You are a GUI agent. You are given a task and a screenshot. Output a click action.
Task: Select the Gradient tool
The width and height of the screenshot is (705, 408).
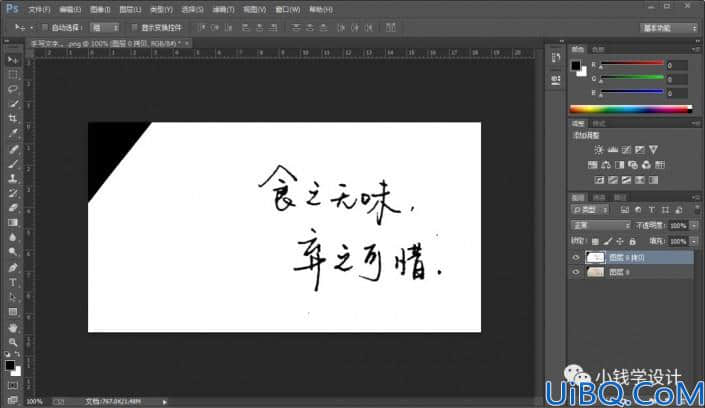13,223
